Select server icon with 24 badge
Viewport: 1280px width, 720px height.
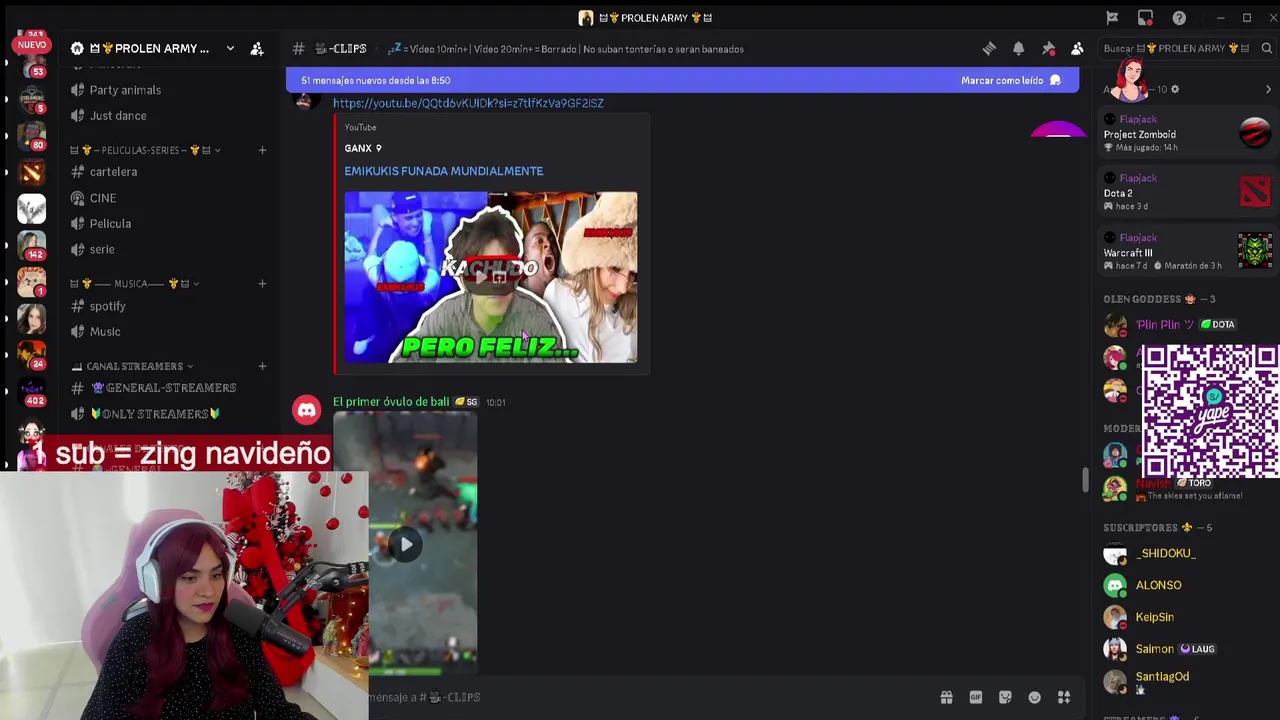point(31,354)
